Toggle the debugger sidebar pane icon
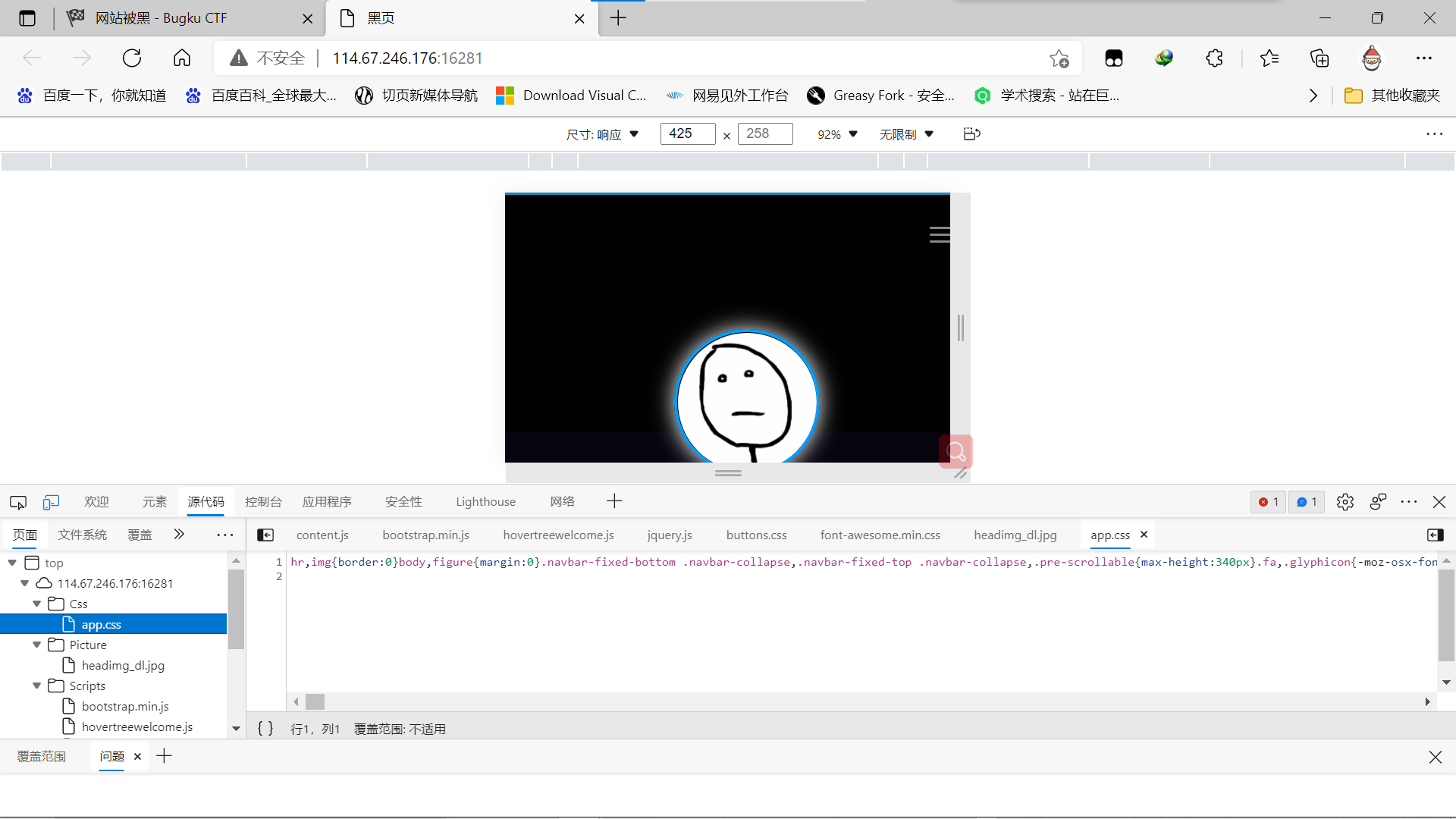The height and width of the screenshot is (819, 1456). 1436,535
